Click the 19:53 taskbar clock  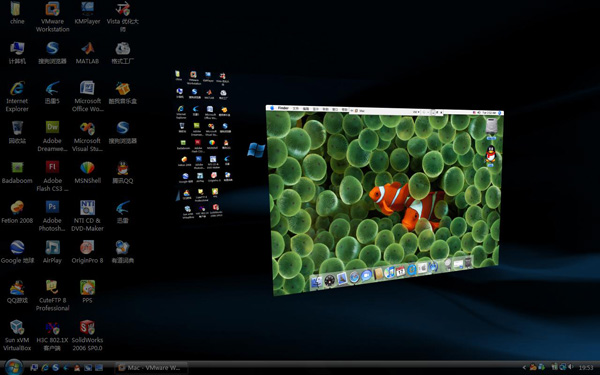coord(586,368)
